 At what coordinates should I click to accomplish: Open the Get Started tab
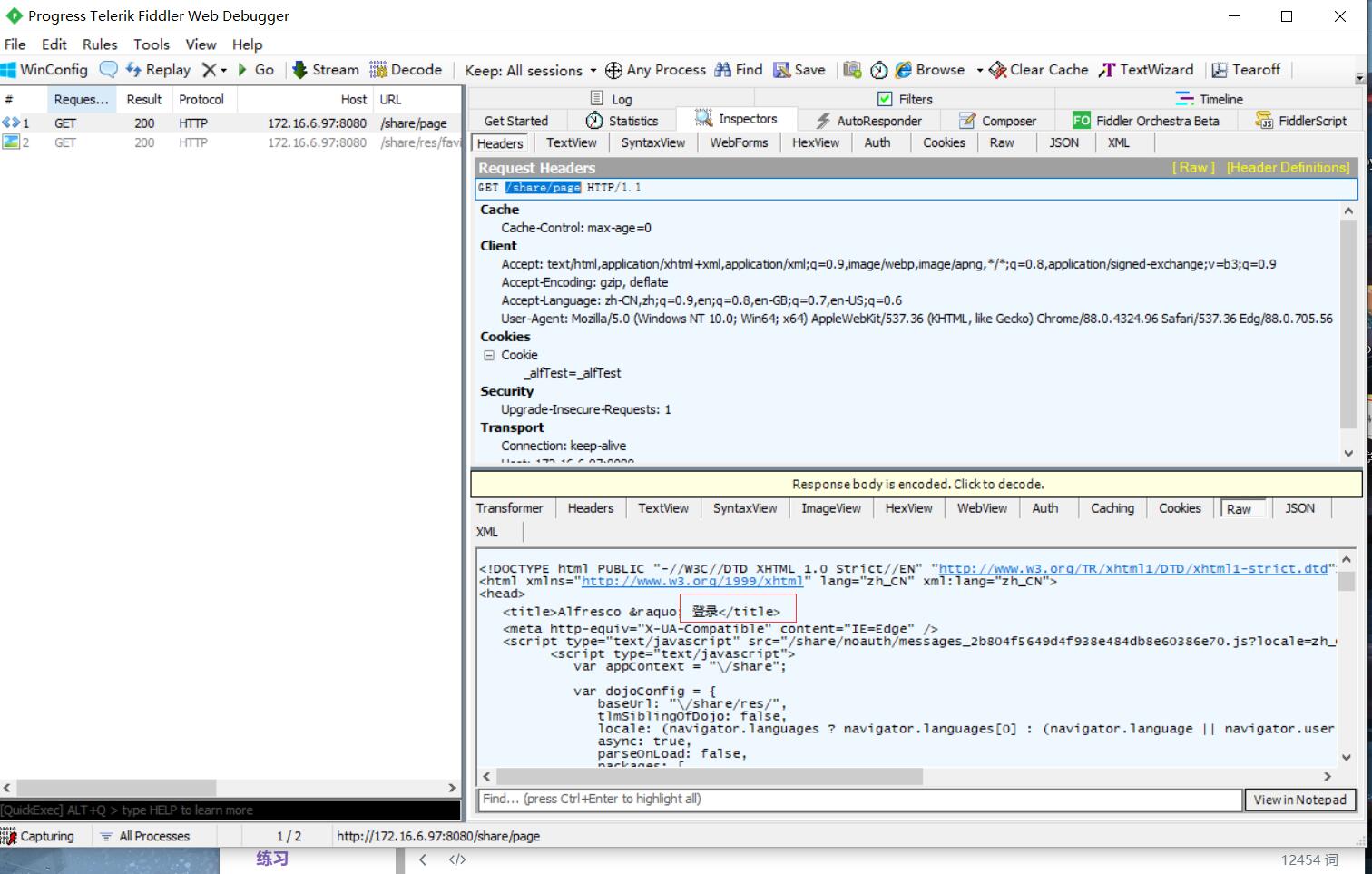click(x=516, y=121)
